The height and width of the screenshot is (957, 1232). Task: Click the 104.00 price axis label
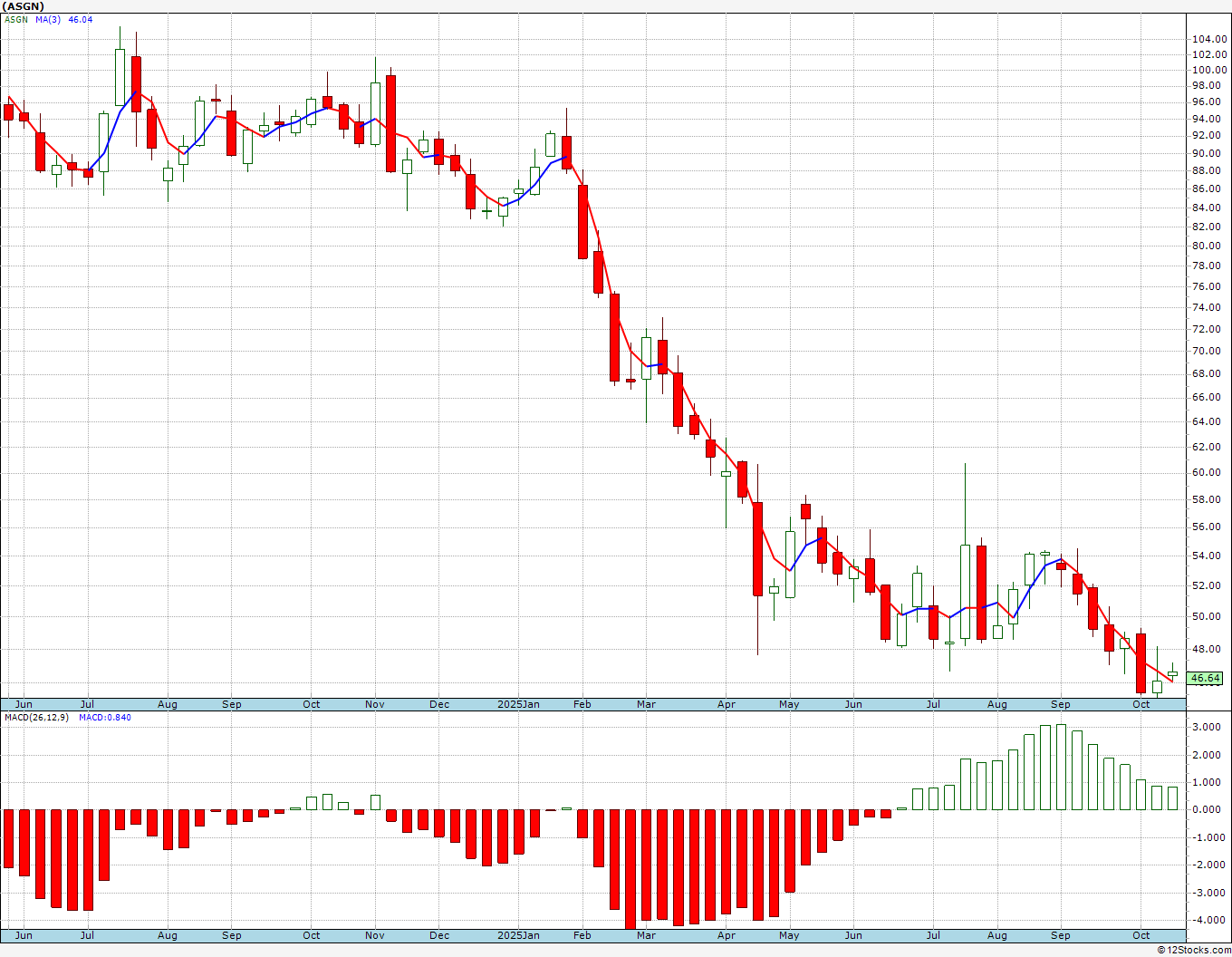pos(1209,39)
